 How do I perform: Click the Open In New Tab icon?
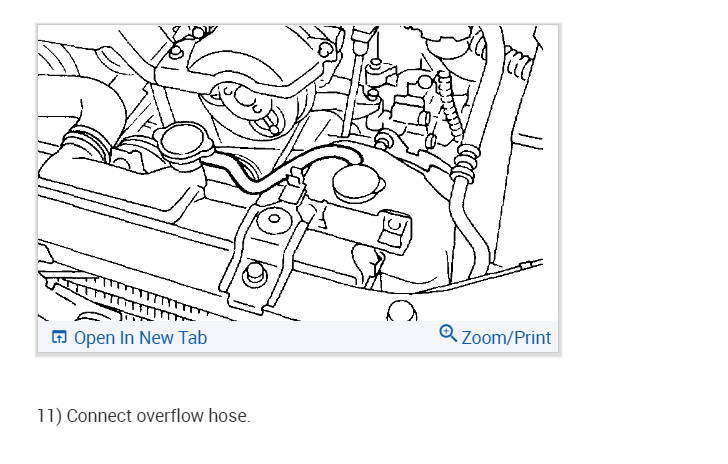[x=59, y=337]
